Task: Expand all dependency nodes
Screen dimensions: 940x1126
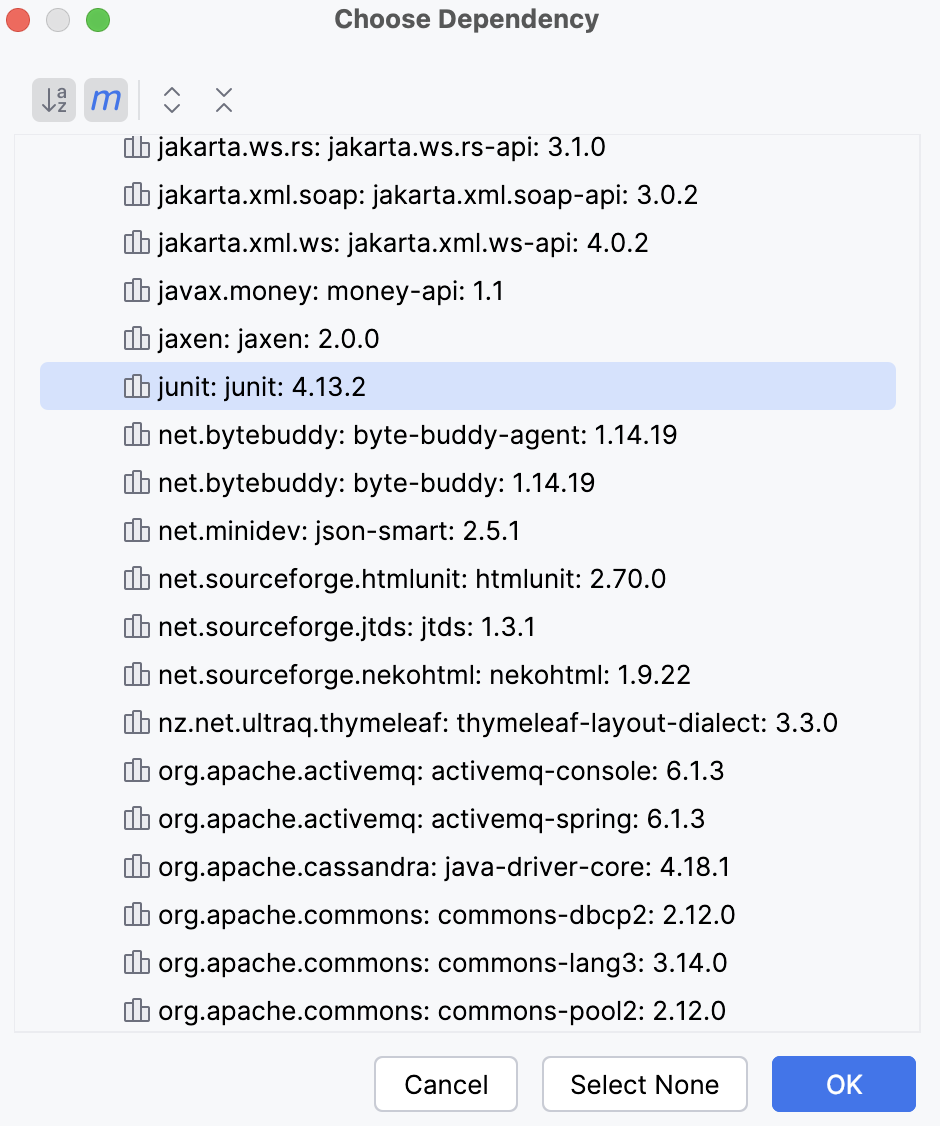Action: [x=172, y=100]
